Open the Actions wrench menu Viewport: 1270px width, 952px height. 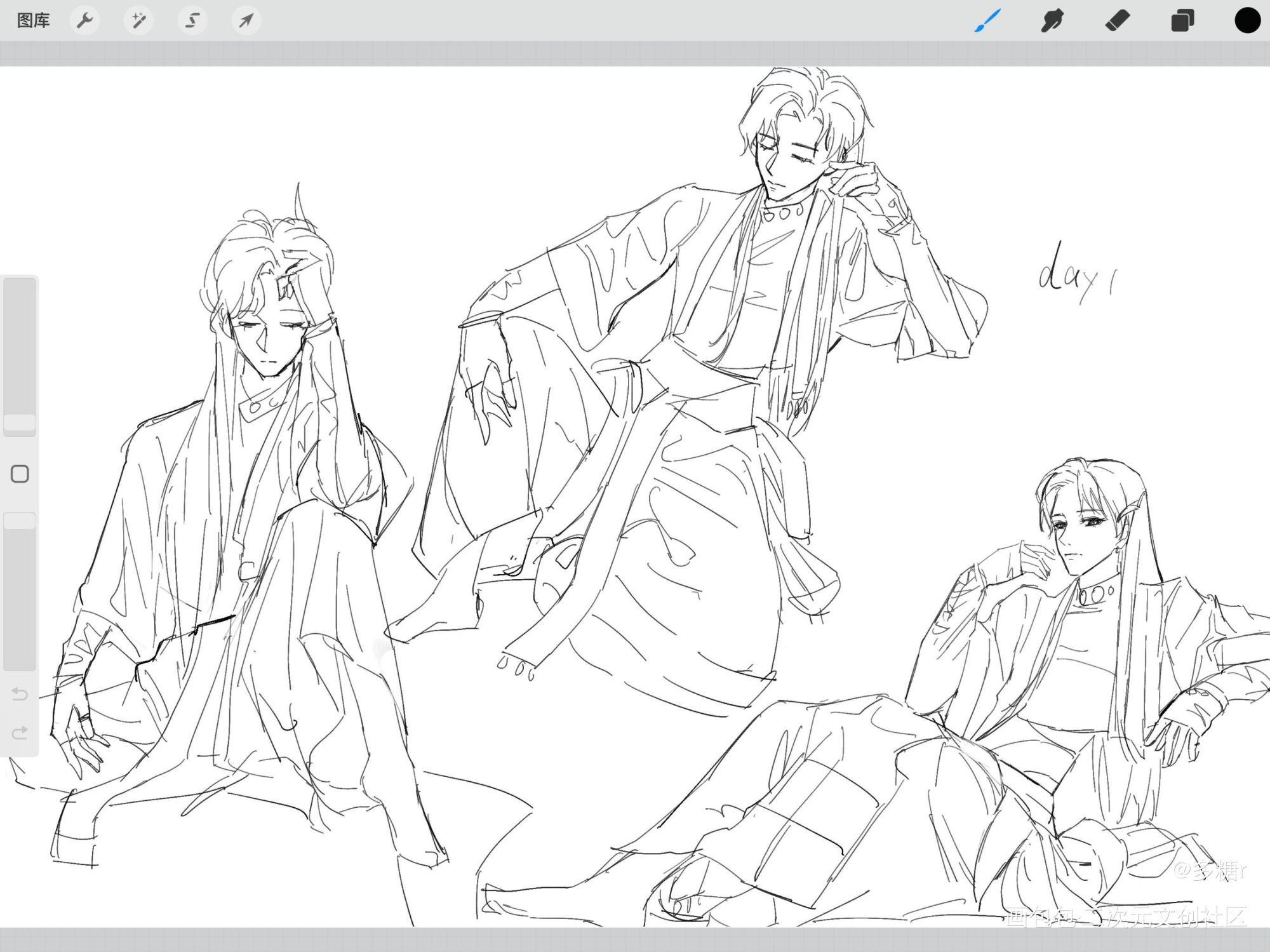coord(84,21)
